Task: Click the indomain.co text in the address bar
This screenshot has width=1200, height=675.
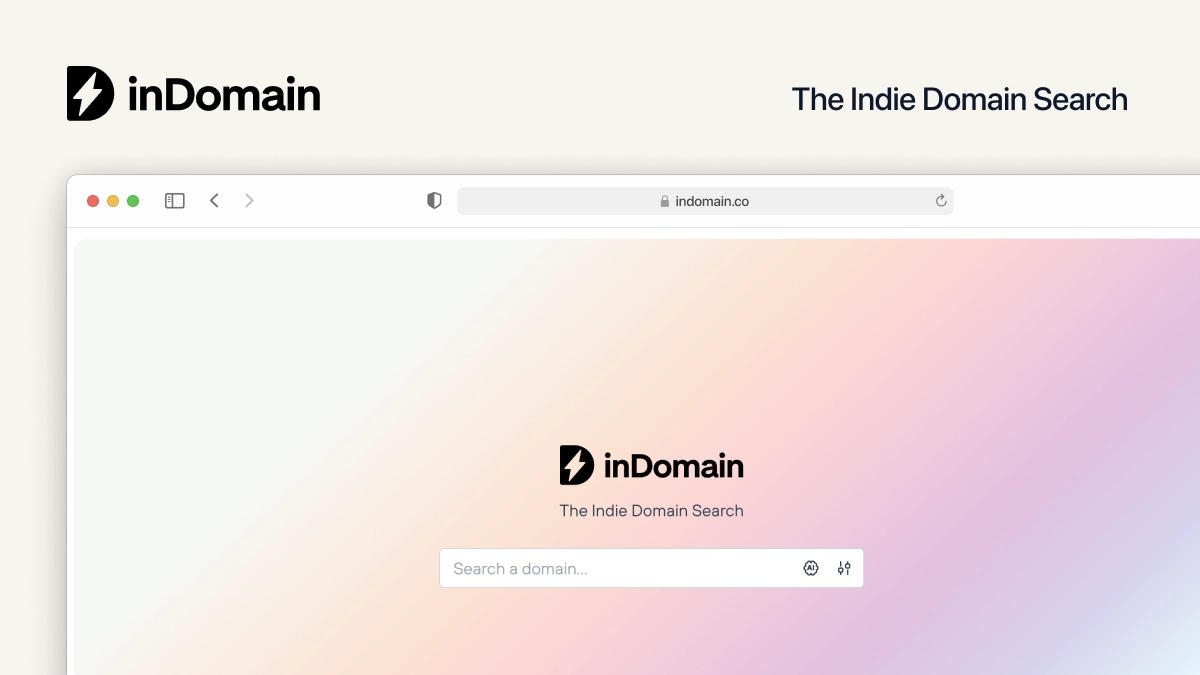Action: [x=711, y=201]
